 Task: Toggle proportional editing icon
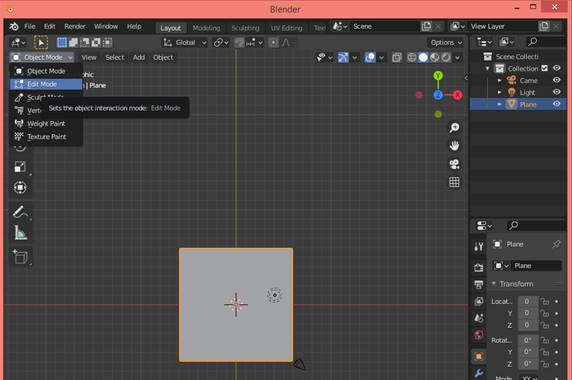pyautogui.click(x=273, y=43)
